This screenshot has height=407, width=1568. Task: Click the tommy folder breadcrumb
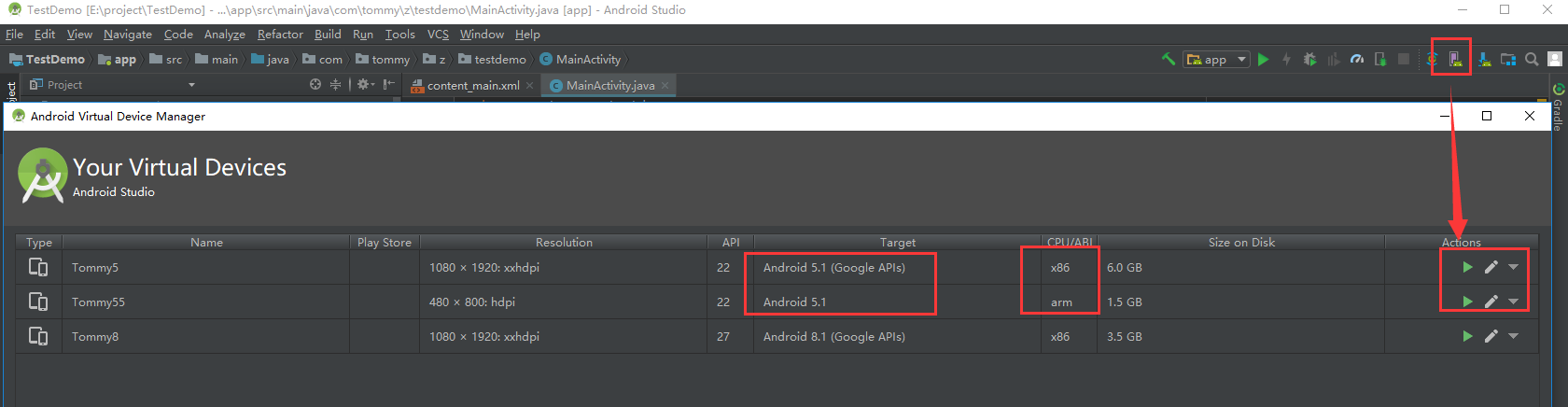pos(383,59)
